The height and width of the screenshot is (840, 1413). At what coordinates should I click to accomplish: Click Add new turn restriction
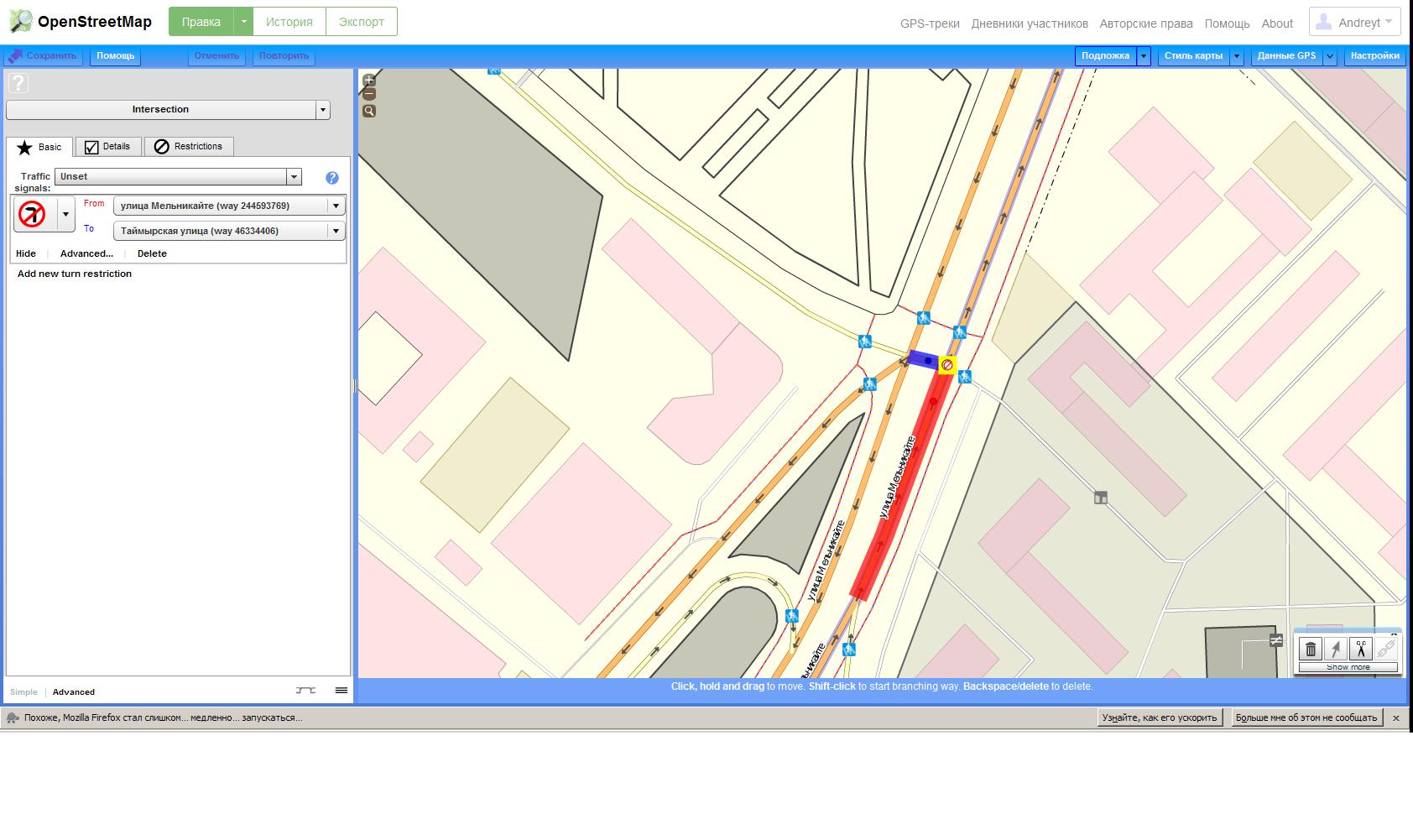(x=75, y=274)
